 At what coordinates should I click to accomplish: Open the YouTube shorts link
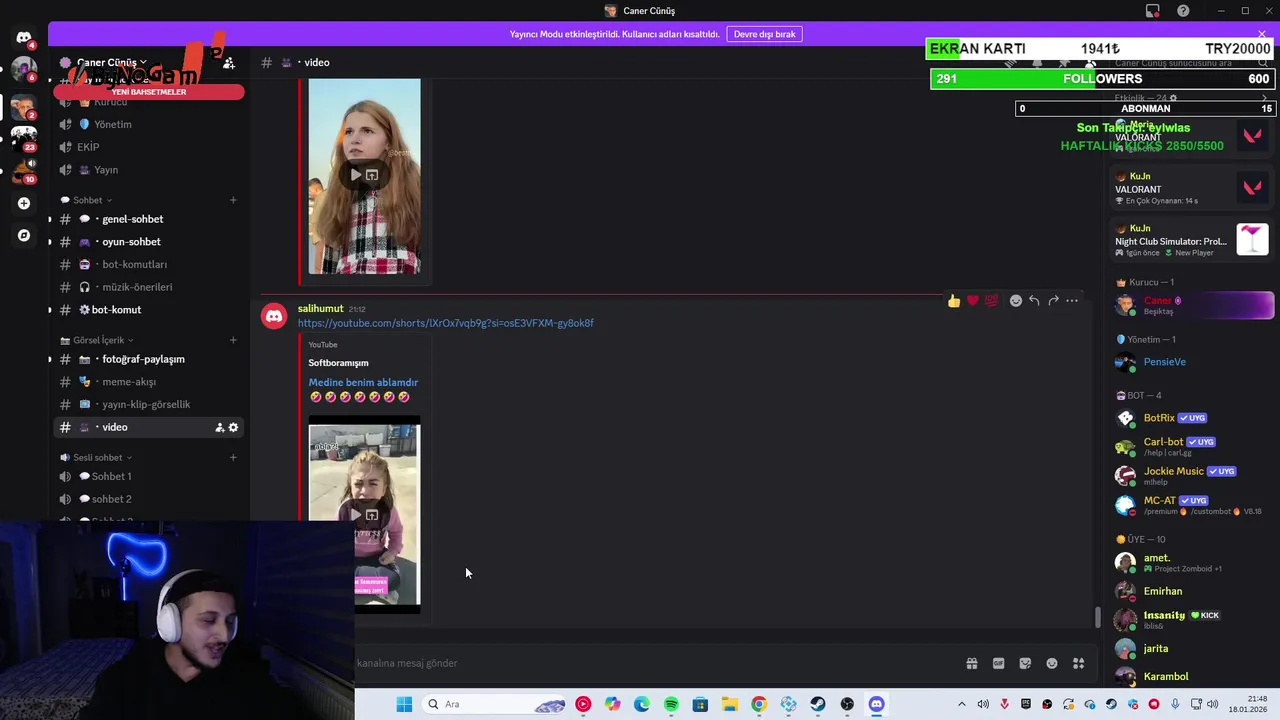tap(446, 323)
